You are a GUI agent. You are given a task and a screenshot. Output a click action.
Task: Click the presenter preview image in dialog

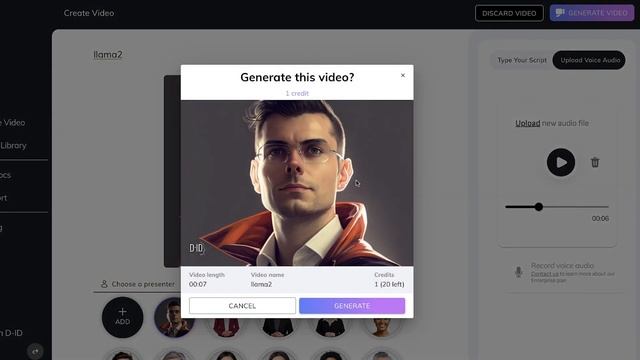[297, 183]
